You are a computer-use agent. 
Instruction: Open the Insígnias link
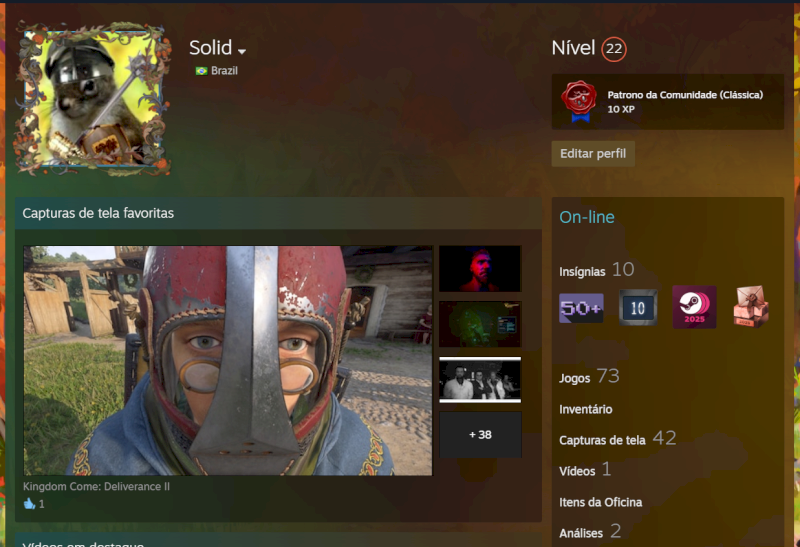coord(582,271)
